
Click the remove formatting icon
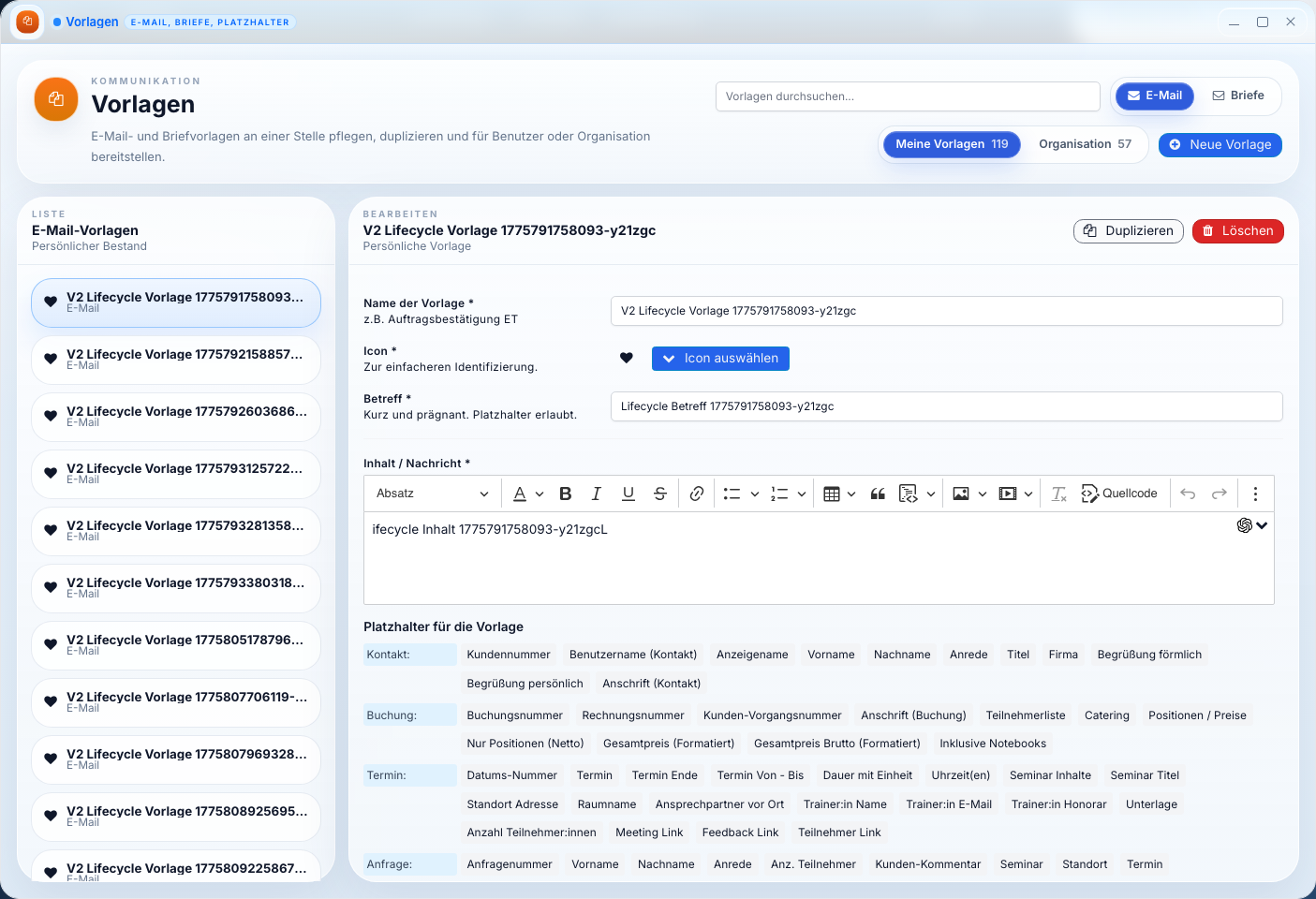click(1058, 494)
